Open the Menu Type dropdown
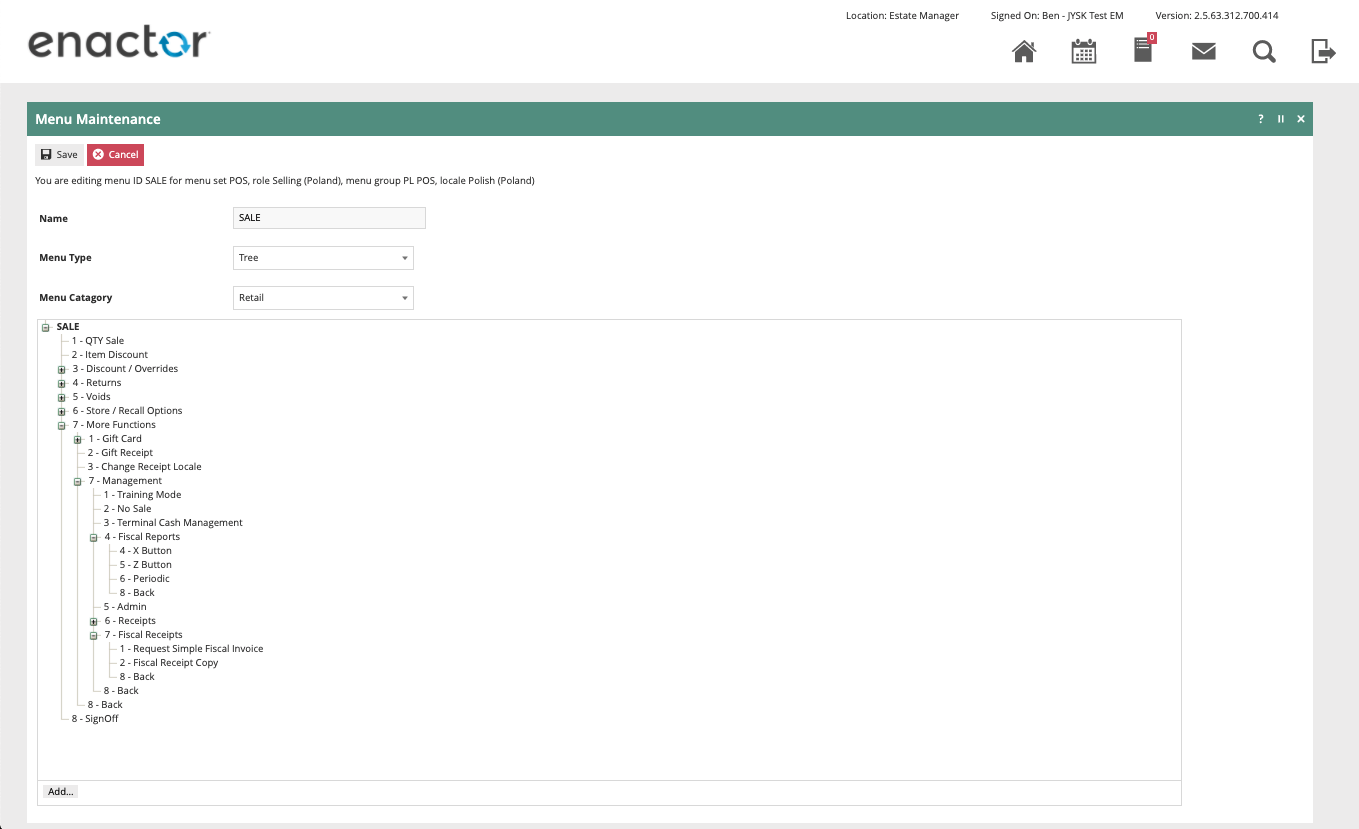Image resolution: width=1359 pixels, height=829 pixels. [323, 258]
